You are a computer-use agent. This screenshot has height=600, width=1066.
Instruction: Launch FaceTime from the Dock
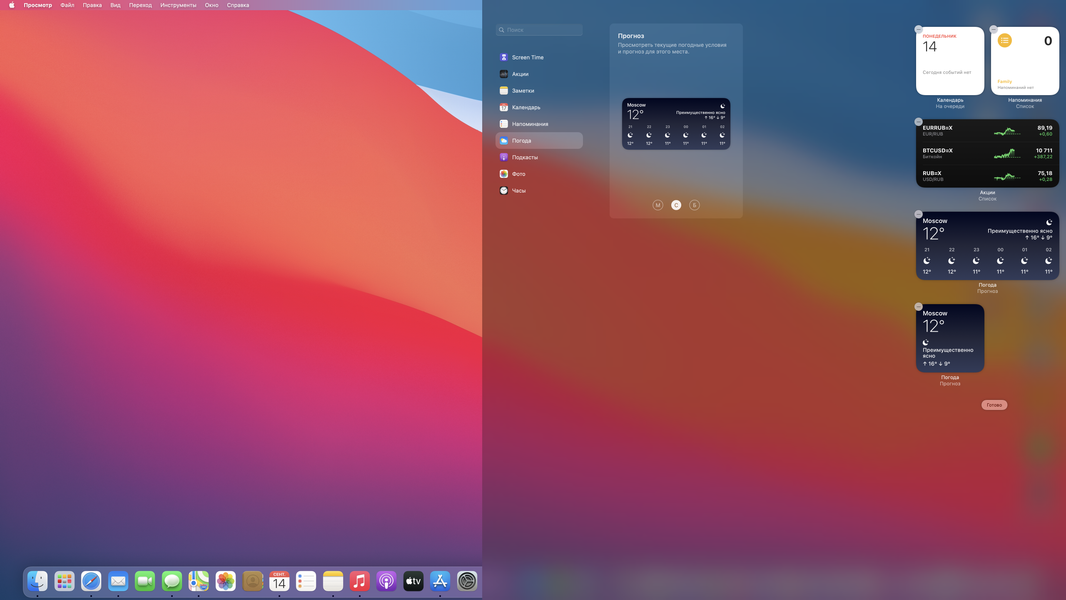pyautogui.click(x=145, y=581)
